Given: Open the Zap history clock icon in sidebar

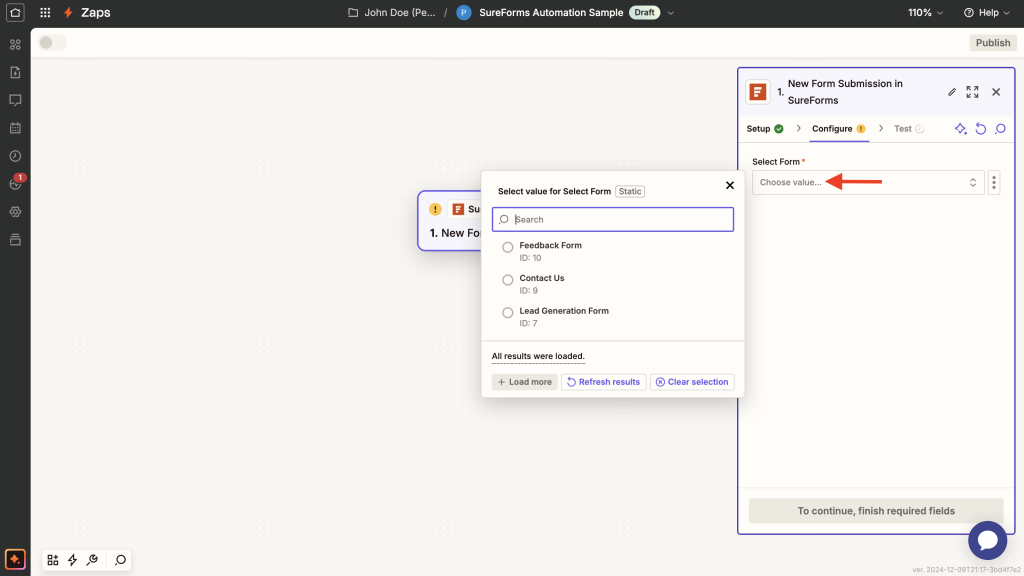Looking at the screenshot, I should click(x=15, y=156).
